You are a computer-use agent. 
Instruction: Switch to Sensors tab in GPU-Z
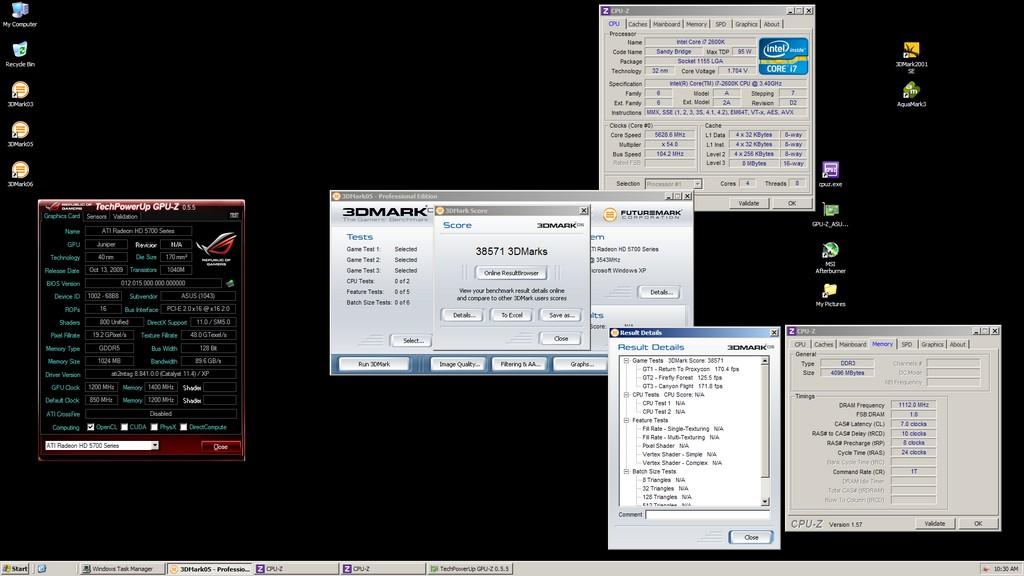click(97, 216)
